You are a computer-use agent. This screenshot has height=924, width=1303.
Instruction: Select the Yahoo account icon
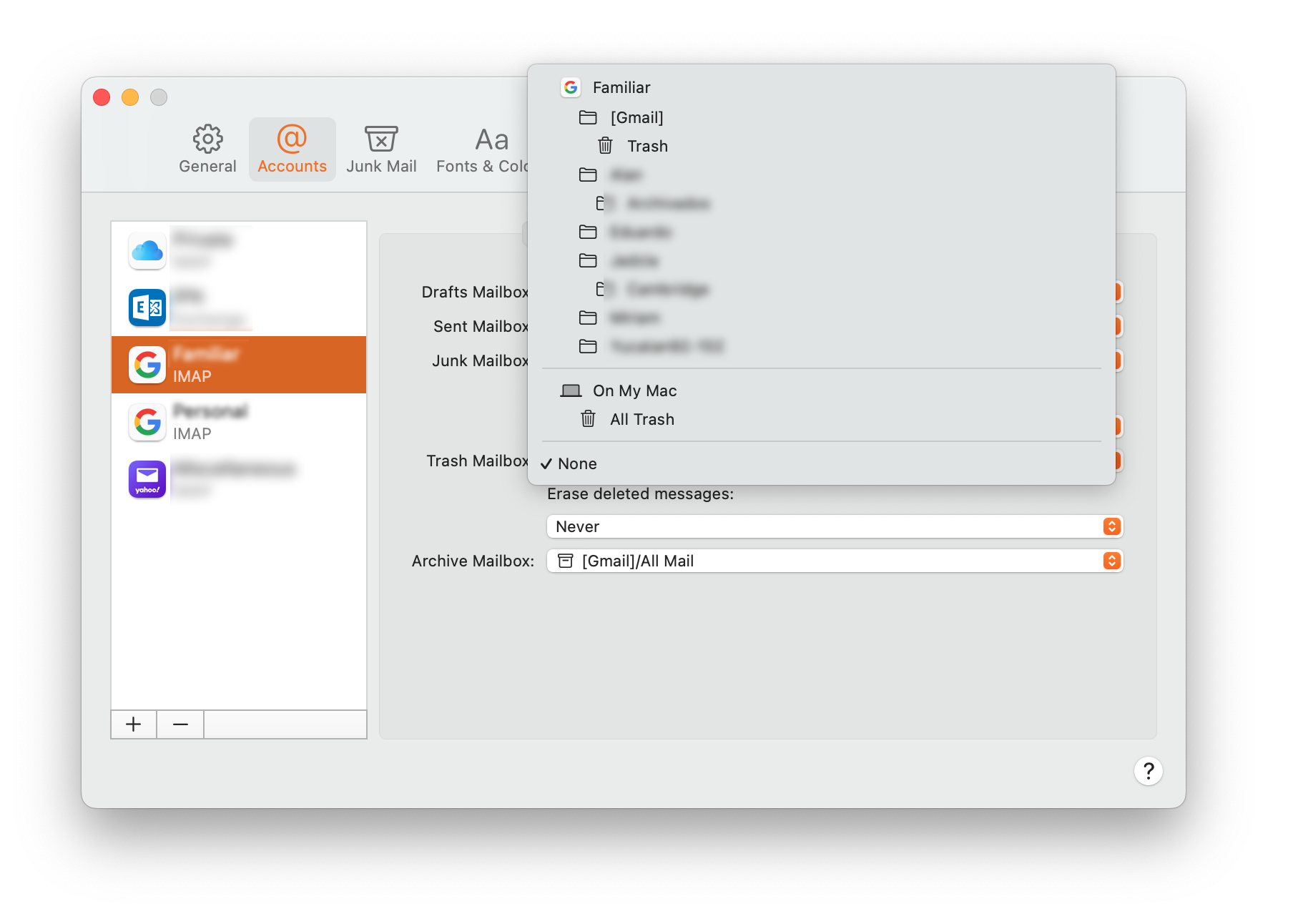pyautogui.click(x=147, y=479)
